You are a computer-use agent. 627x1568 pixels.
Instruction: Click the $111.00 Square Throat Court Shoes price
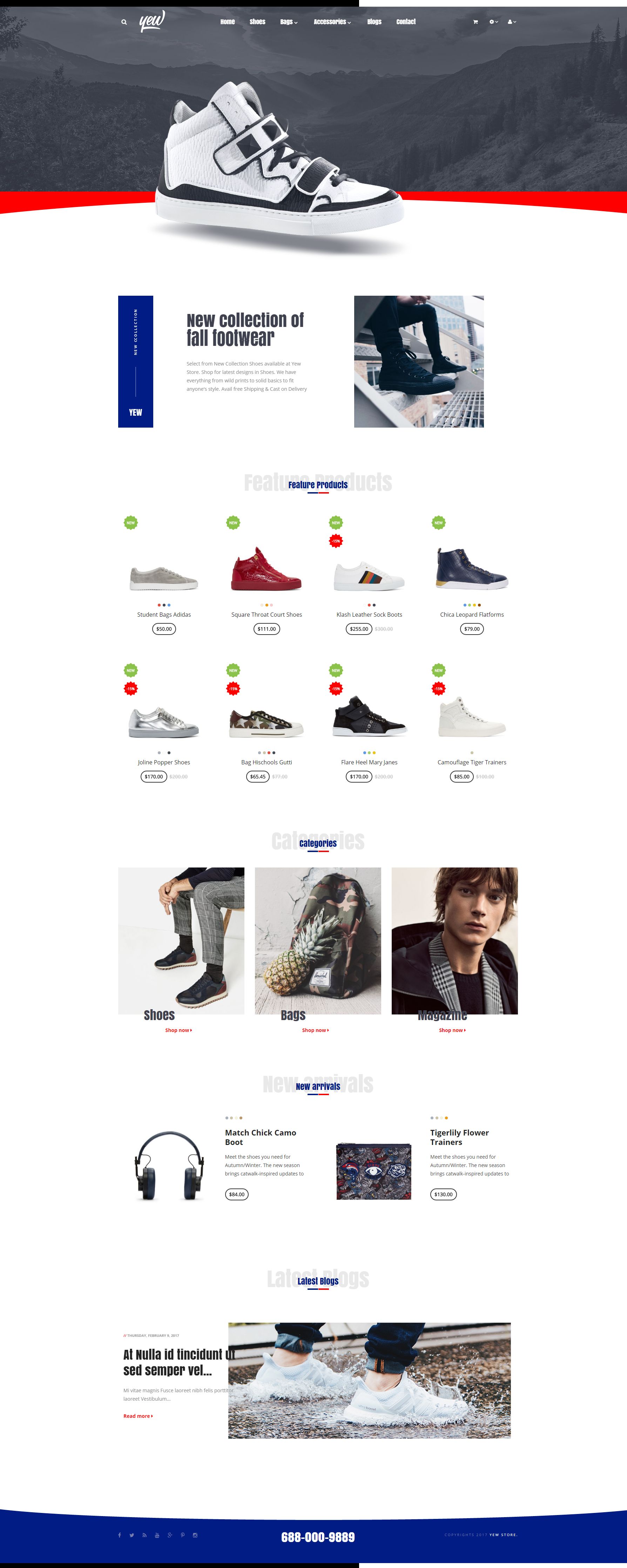[x=267, y=629]
